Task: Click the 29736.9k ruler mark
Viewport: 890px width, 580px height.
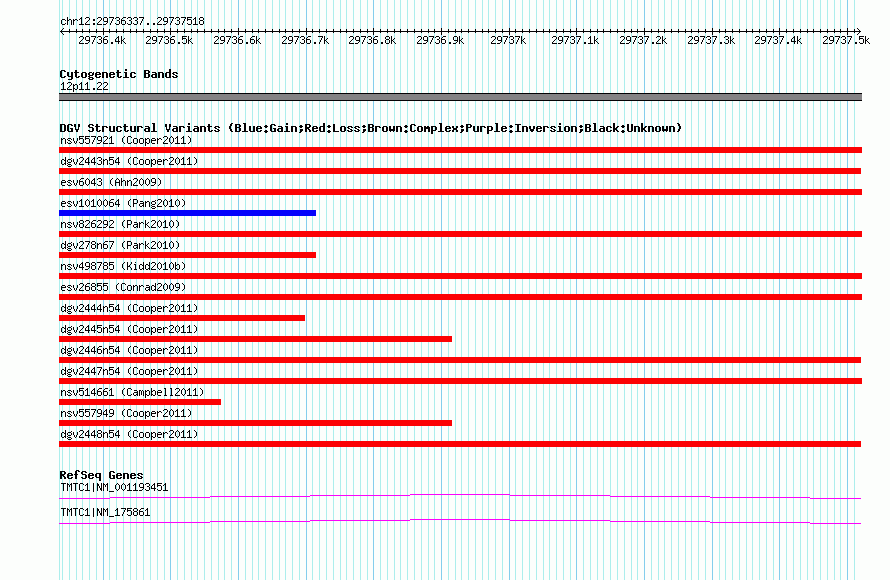Action: pyautogui.click(x=440, y=40)
